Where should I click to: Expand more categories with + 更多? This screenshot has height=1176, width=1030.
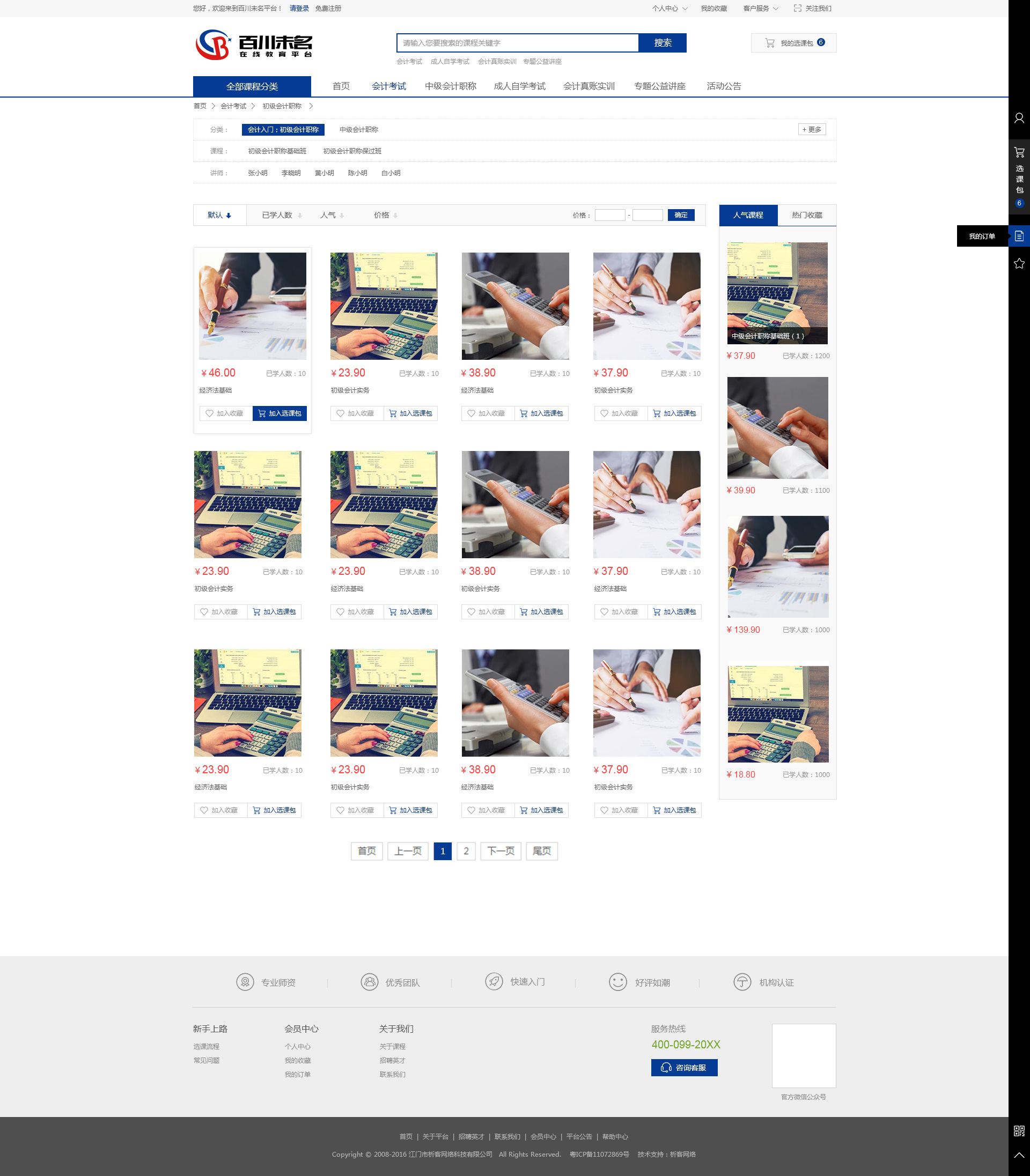[812, 129]
